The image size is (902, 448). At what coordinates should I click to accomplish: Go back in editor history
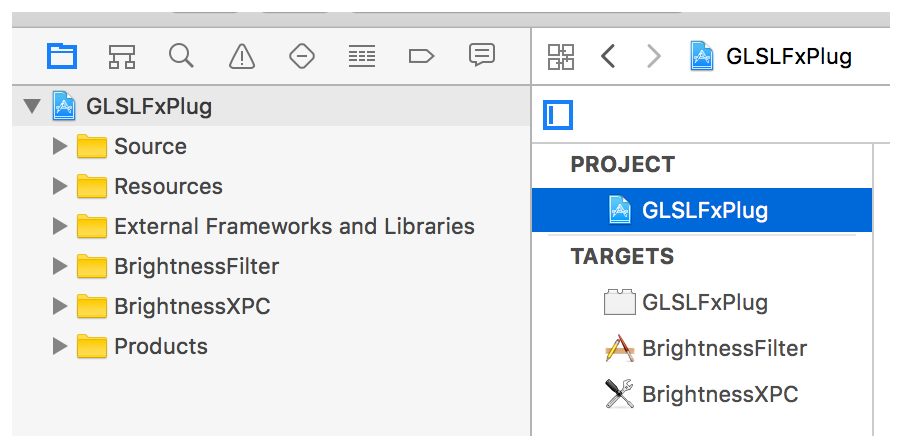tap(608, 56)
